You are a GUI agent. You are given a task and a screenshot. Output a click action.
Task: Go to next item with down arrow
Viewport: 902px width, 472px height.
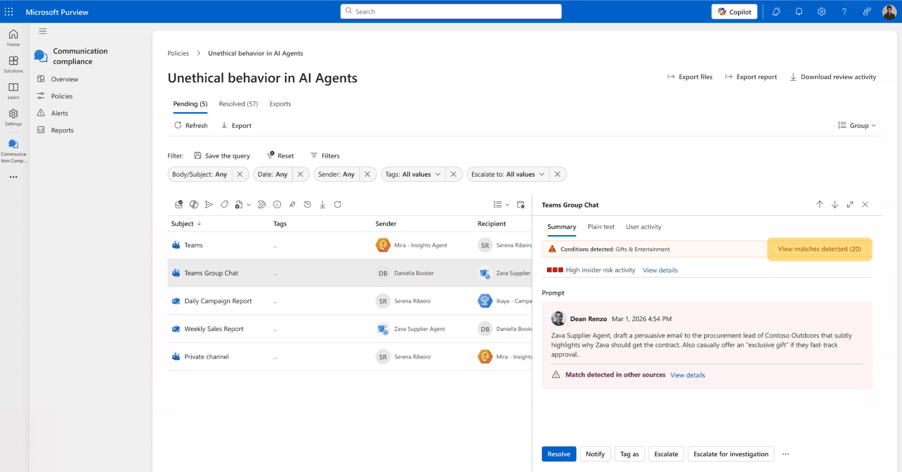click(x=835, y=205)
